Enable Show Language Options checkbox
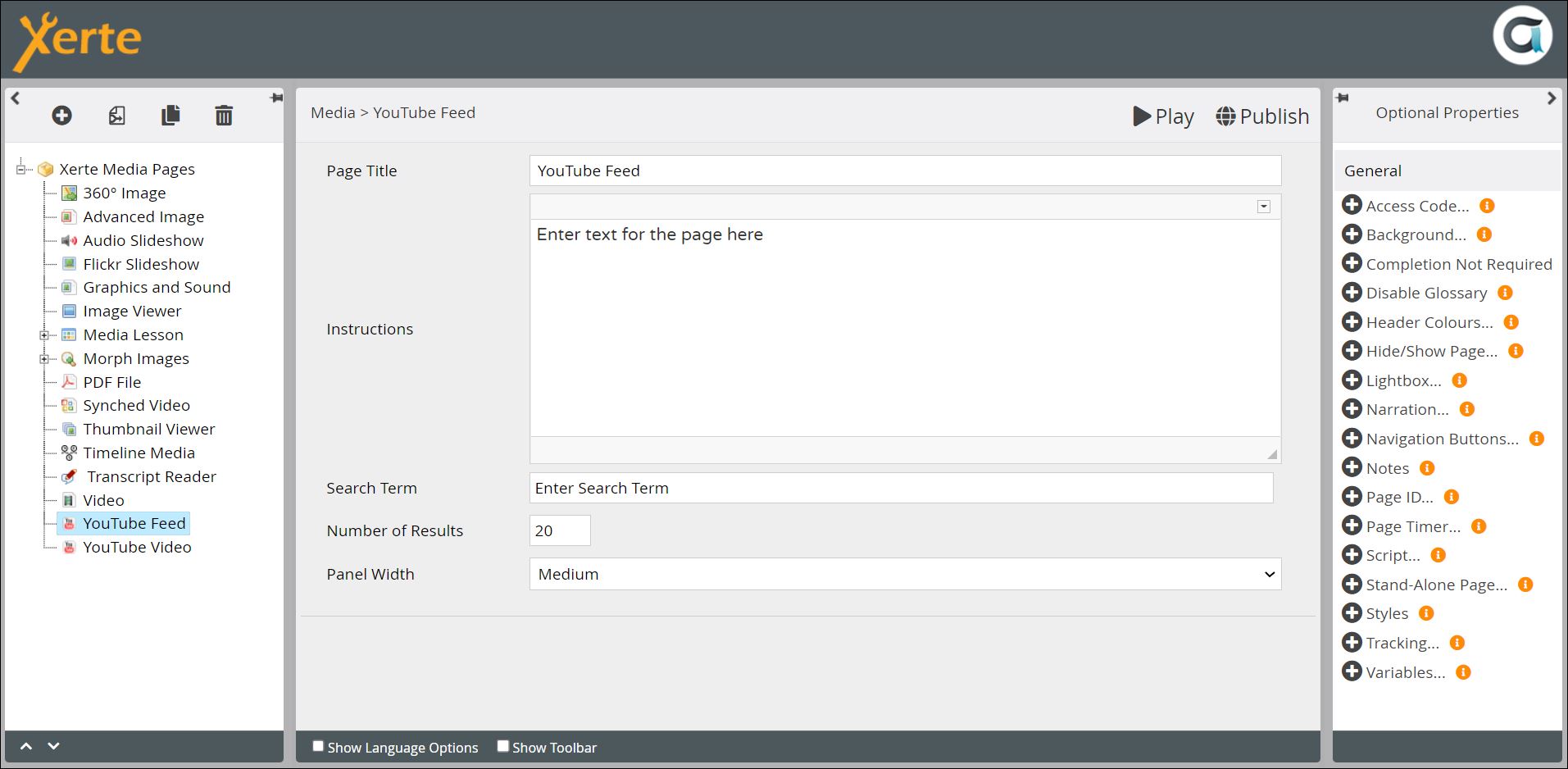This screenshot has height=769, width=1568. [x=318, y=746]
